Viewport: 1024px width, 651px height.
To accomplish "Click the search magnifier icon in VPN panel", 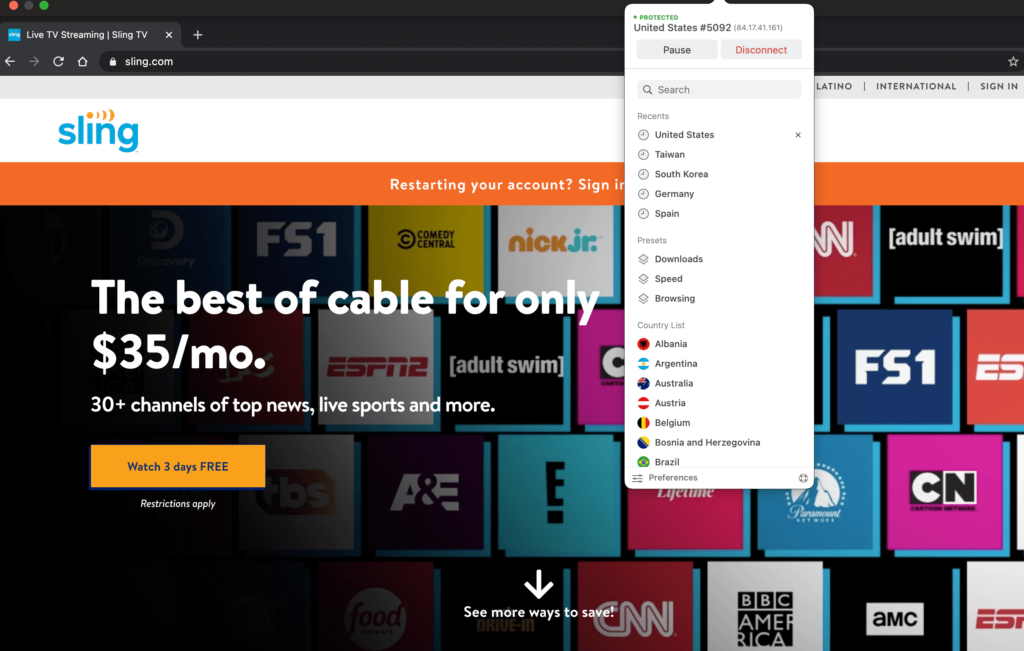I will point(647,89).
